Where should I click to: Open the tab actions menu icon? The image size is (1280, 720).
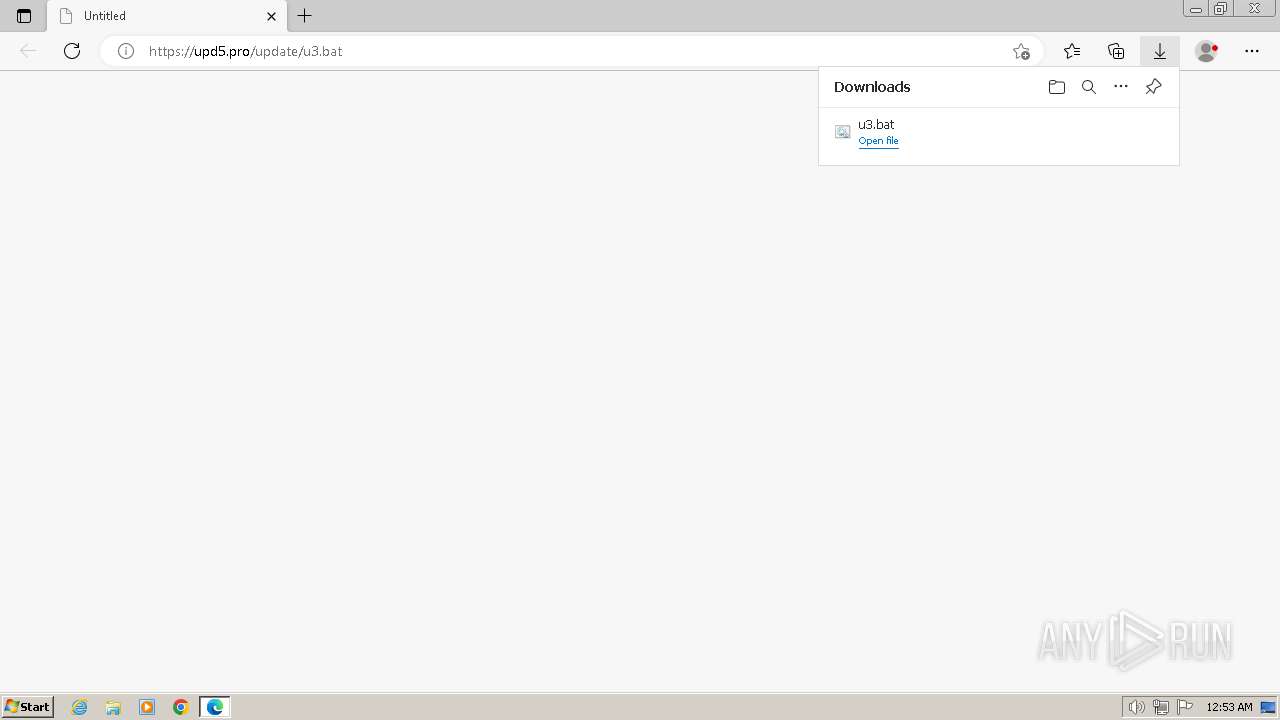pyautogui.click(x=24, y=16)
